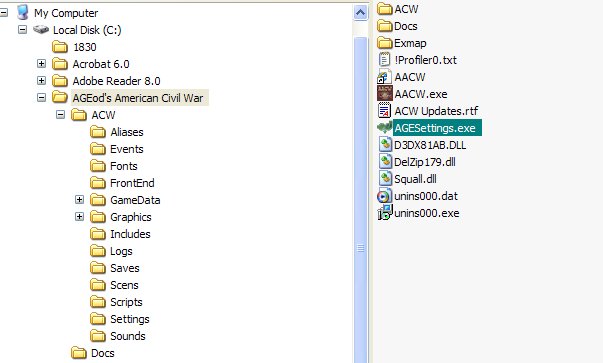Image resolution: width=603 pixels, height=363 pixels.
Task: Select 'AGEod's American Civil War' tree label
Action: pyautogui.click(x=138, y=98)
